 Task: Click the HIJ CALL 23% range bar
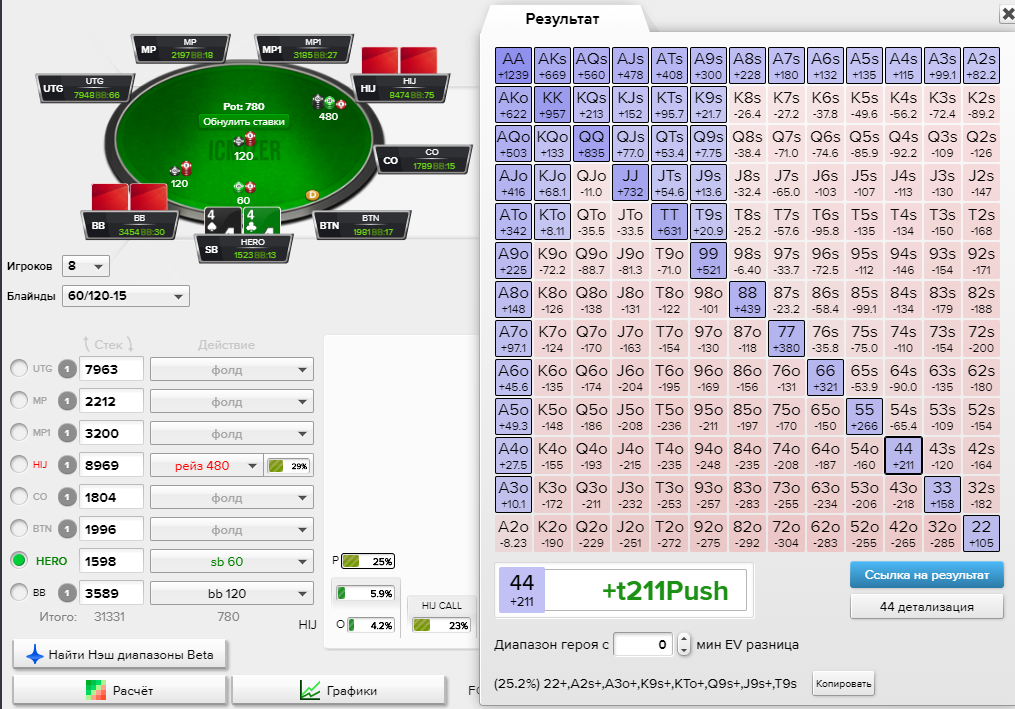441,625
